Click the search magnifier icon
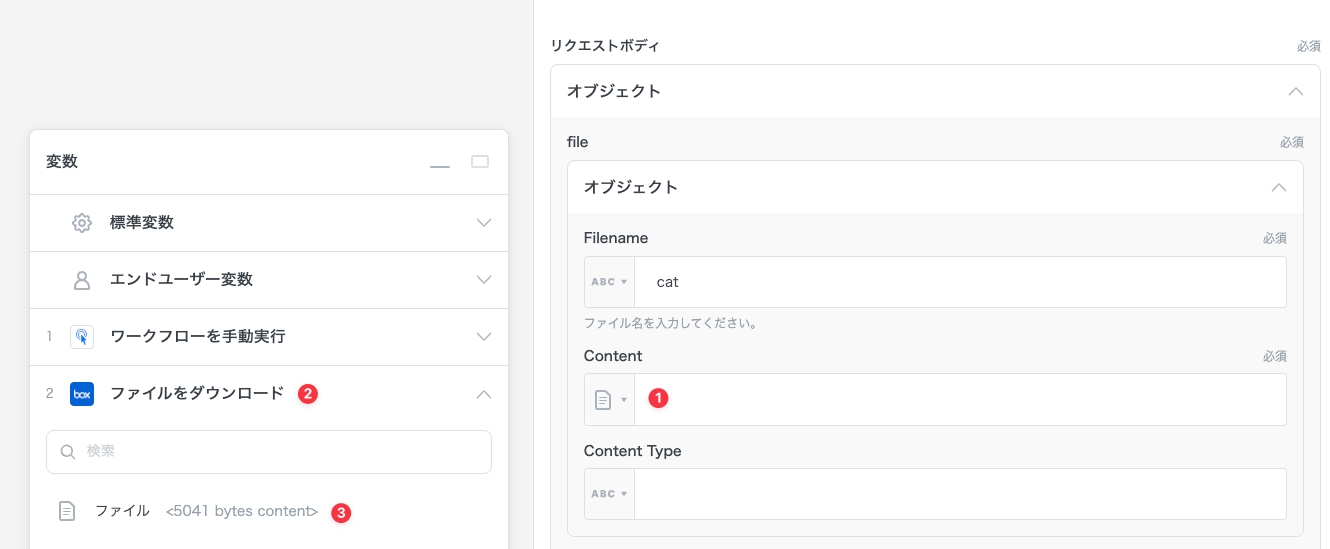1330x549 pixels. (68, 452)
